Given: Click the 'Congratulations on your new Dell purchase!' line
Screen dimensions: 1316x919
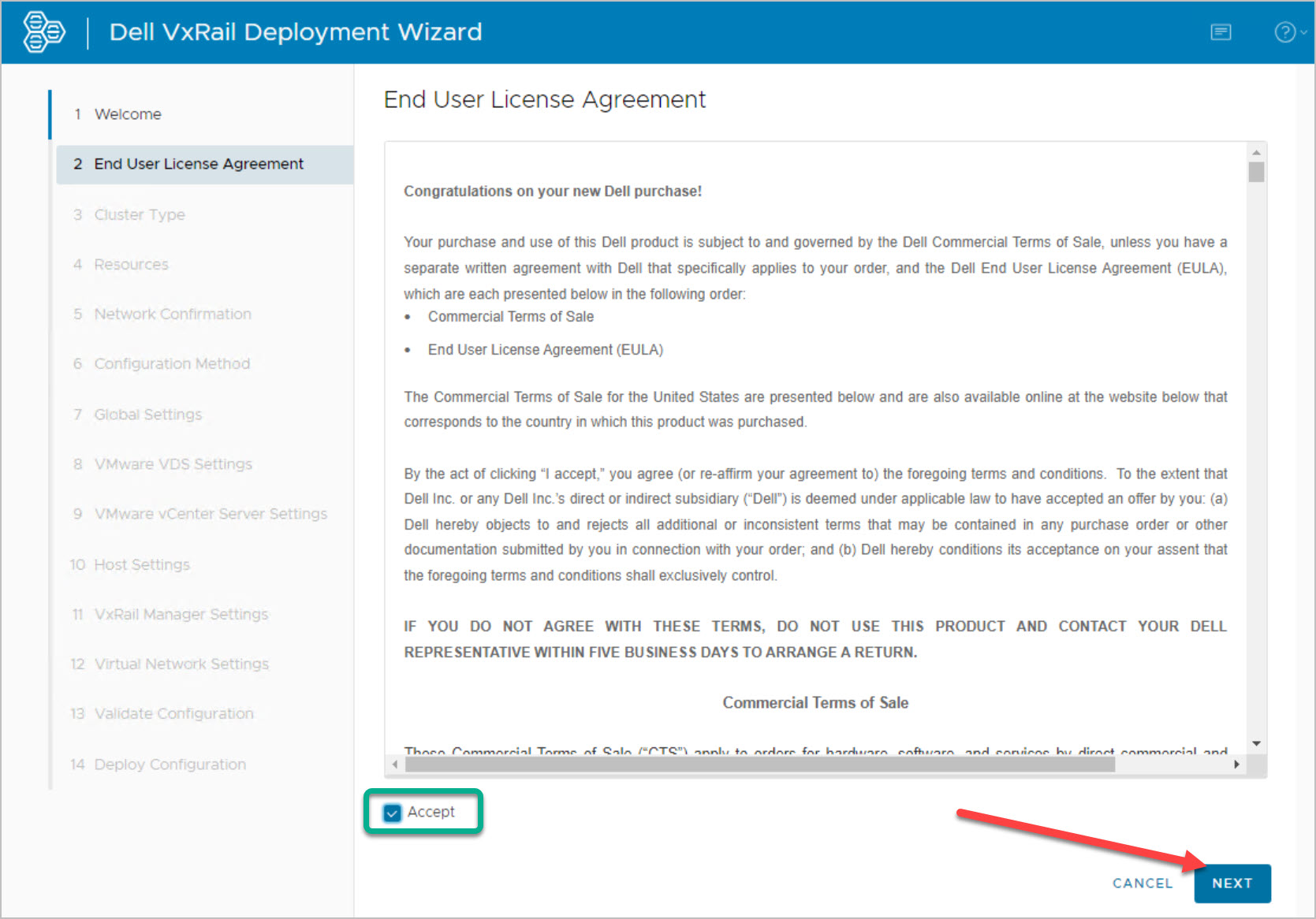Looking at the screenshot, I should click(553, 192).
